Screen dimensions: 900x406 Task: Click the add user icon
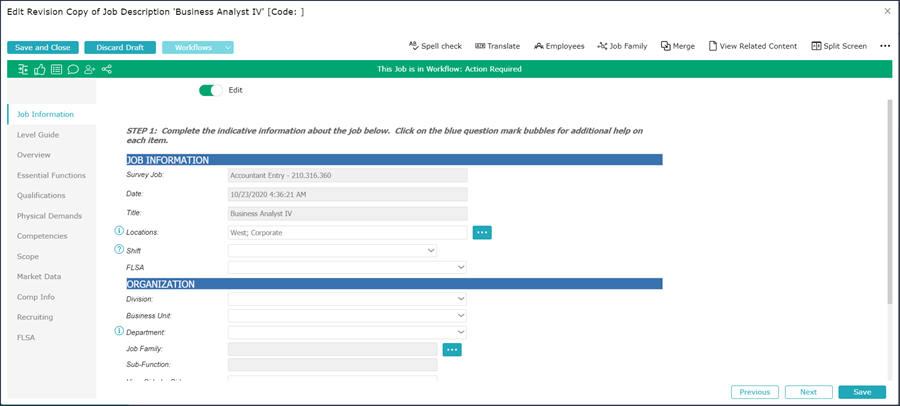click(x=90, y=70)
